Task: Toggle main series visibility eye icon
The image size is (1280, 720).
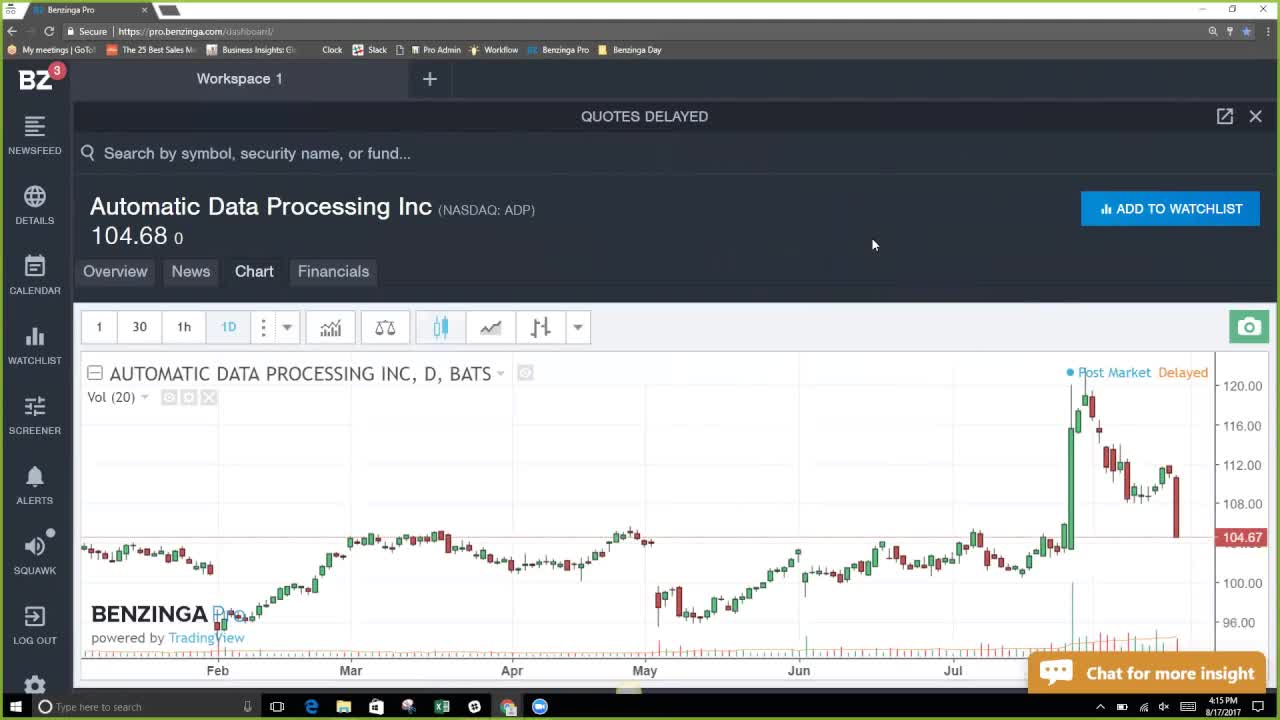Action: [x=525, y=373]
